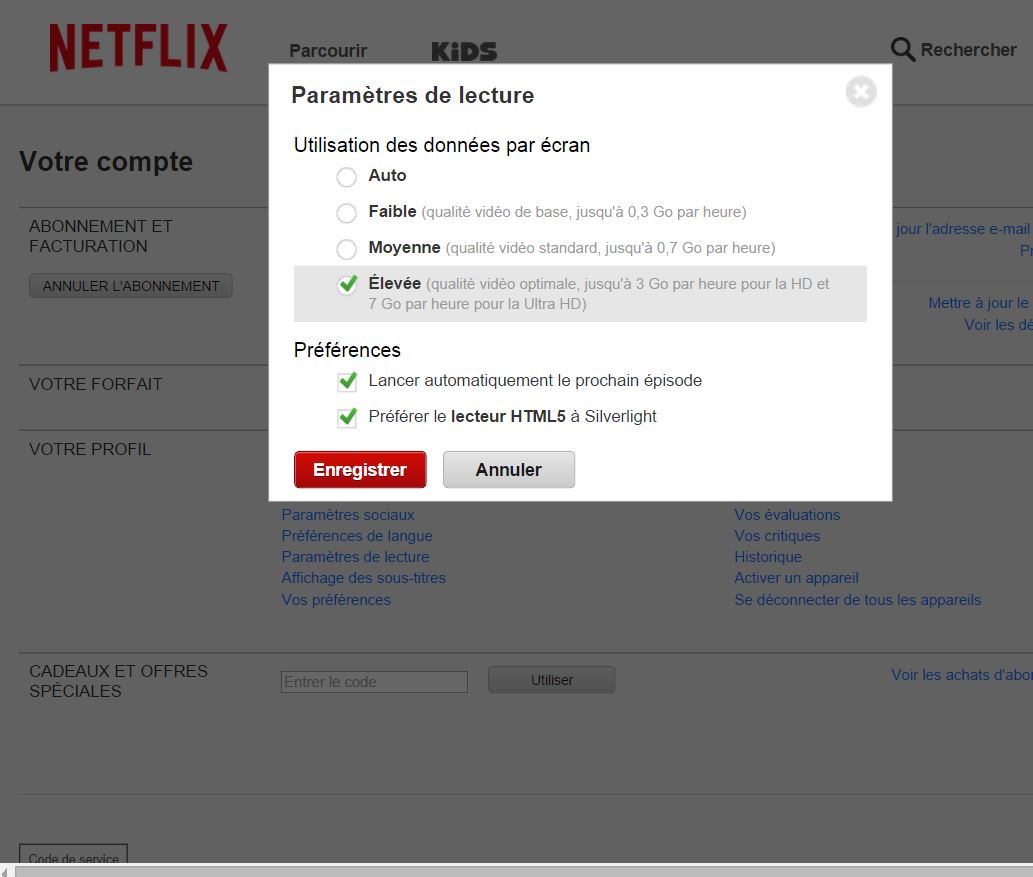This screenshot has width=1033, height=877.
Task: Select Moyenne data usage option
Action: pos(347,249)
